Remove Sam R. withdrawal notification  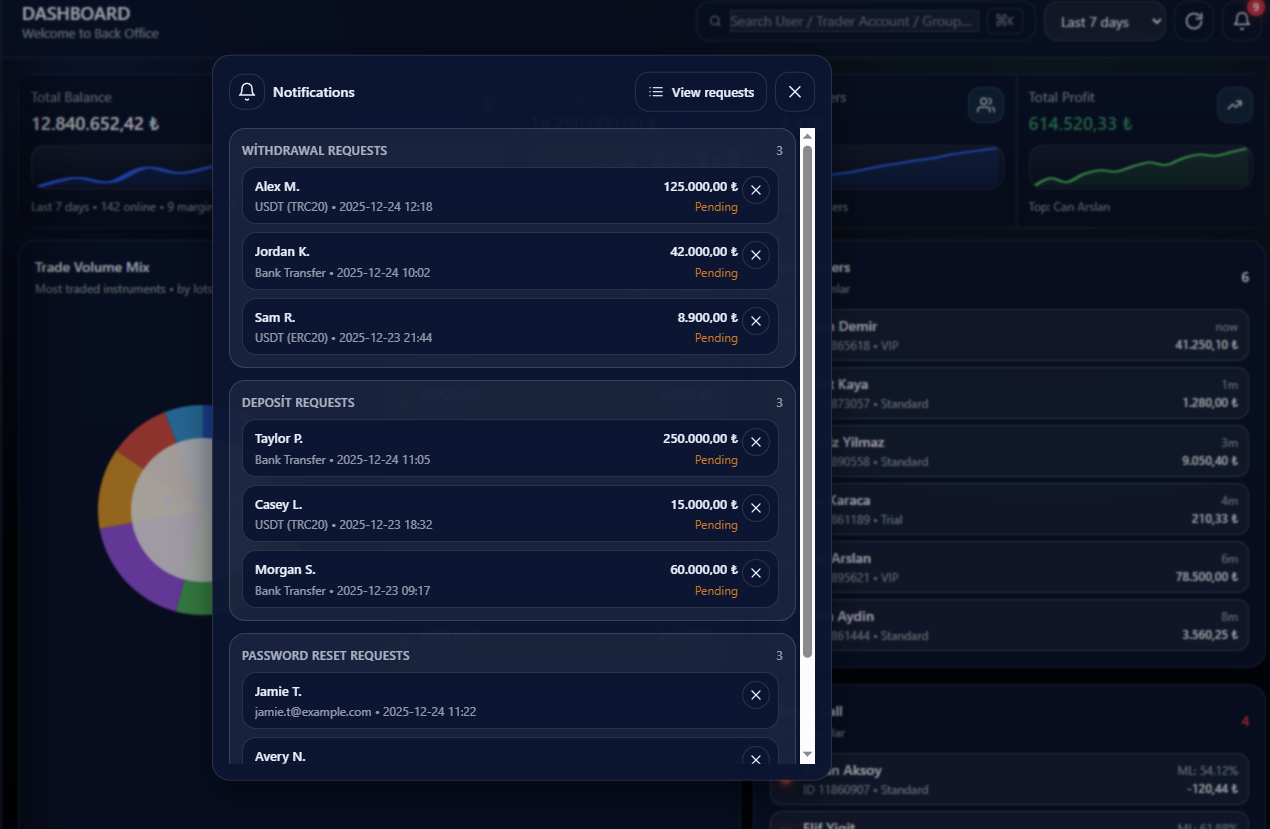click(755, 321)
